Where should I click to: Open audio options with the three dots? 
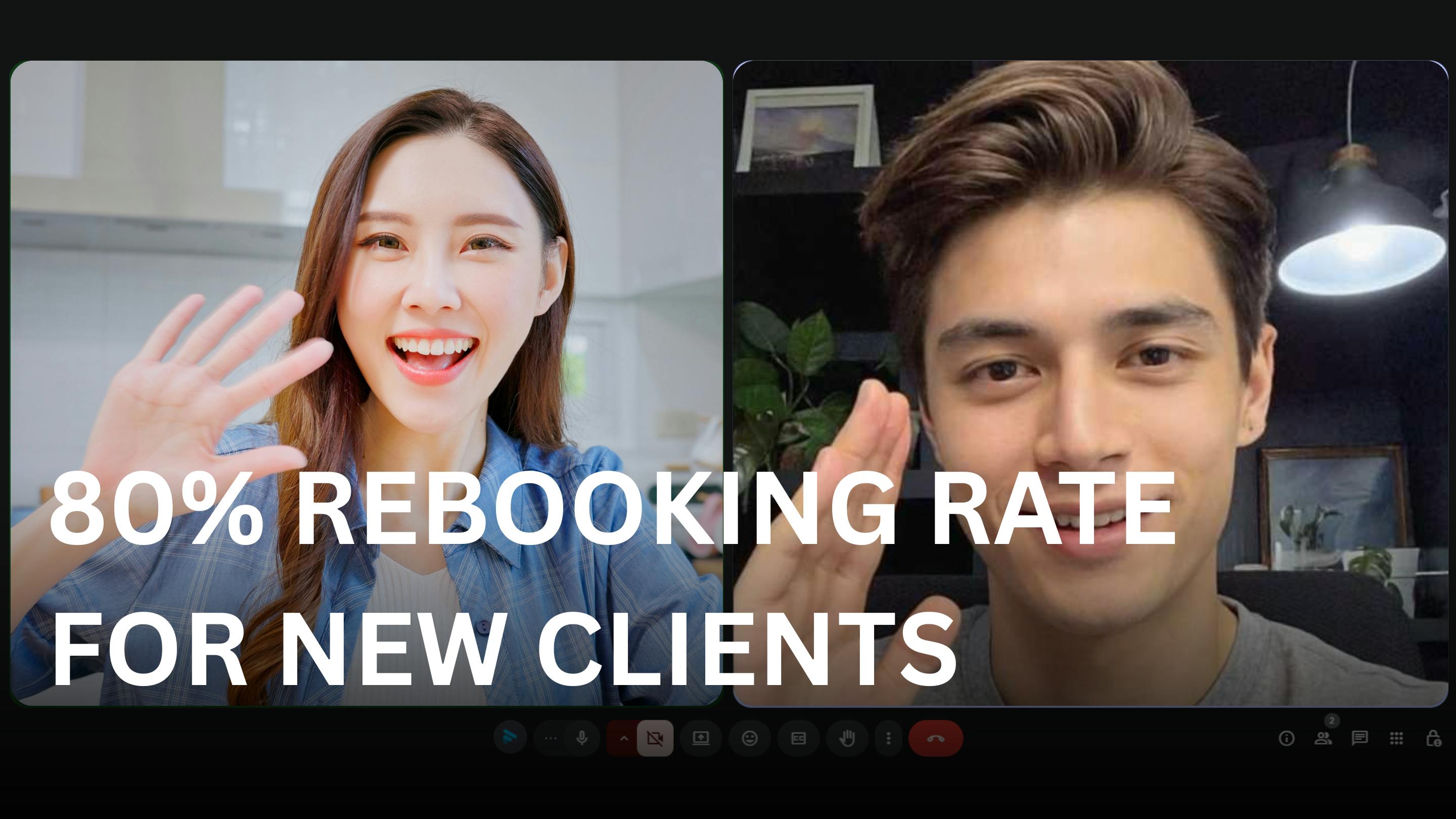(550, 738)
